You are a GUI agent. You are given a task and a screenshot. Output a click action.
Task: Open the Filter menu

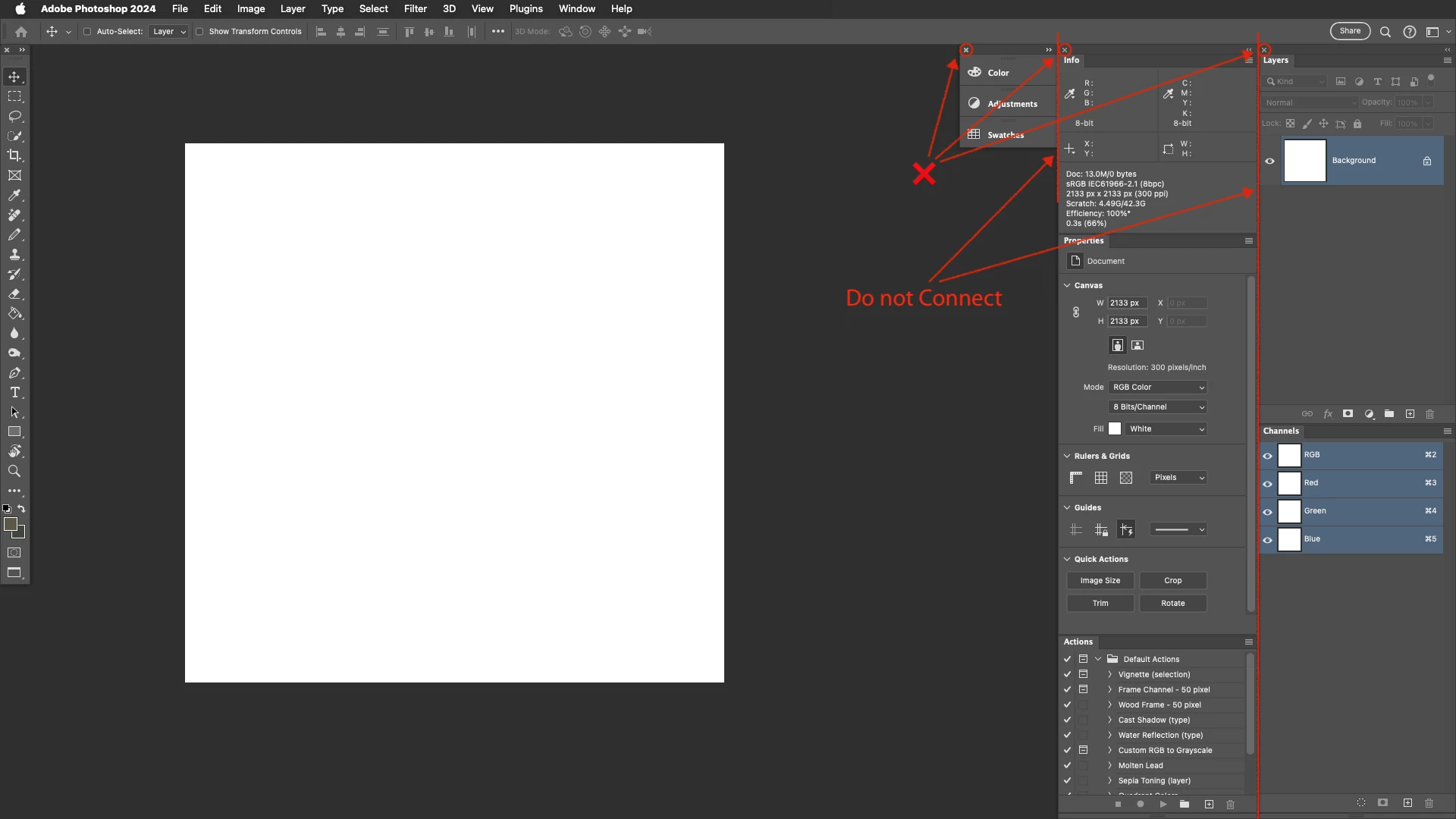click(415, 9)
